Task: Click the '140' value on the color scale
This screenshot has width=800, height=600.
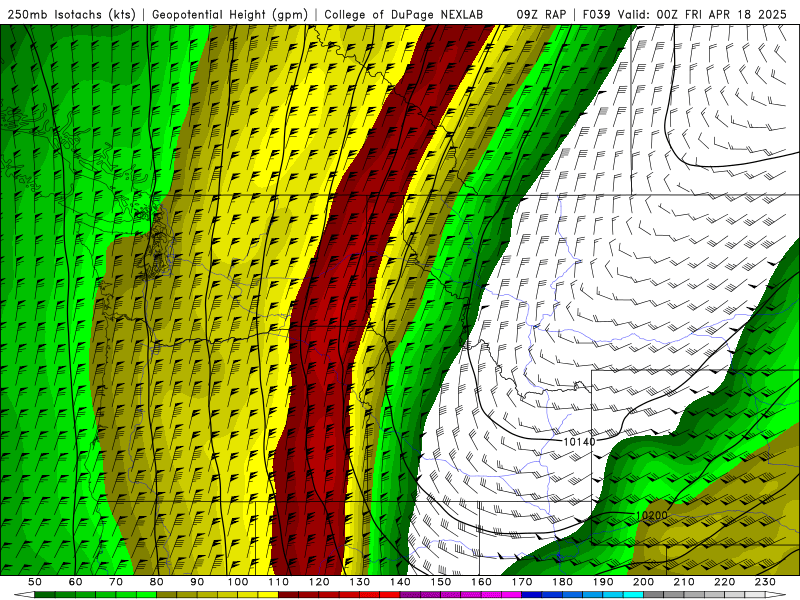Action: pos(401,582)
